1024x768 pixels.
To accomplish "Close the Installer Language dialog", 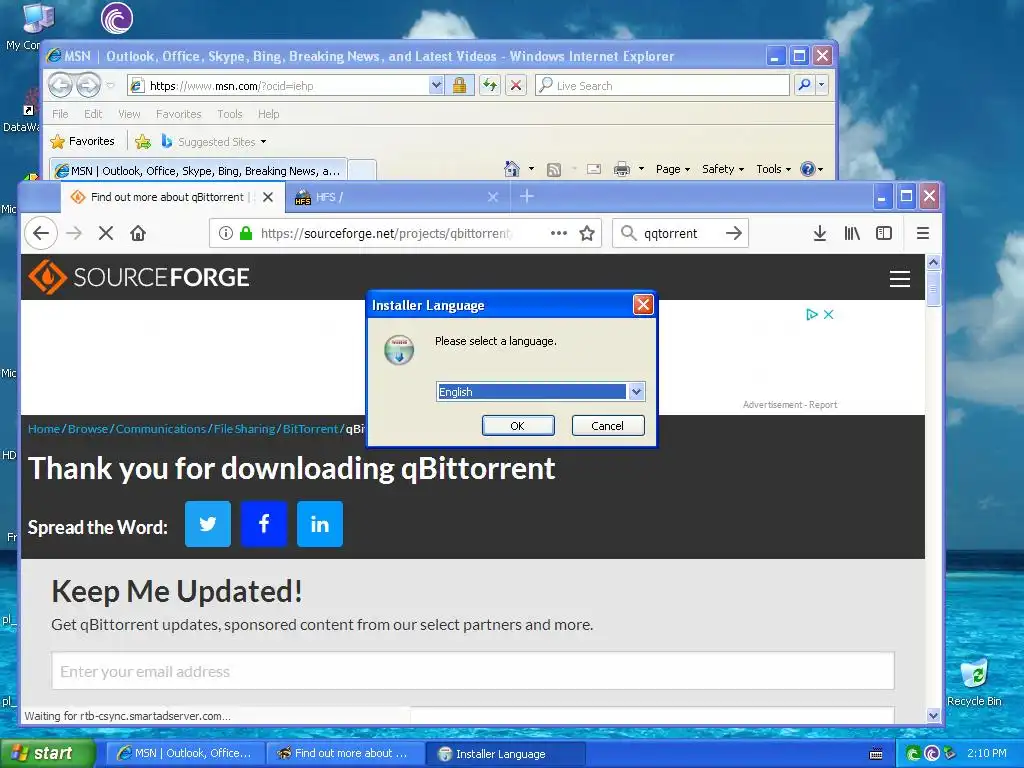I will tap(643, 304).
